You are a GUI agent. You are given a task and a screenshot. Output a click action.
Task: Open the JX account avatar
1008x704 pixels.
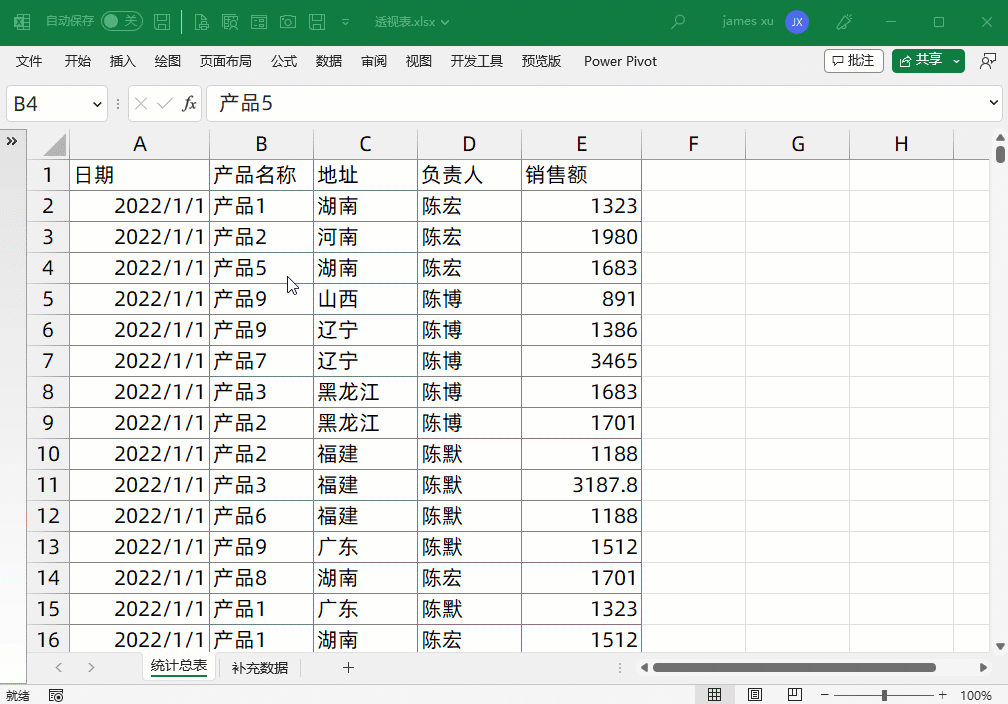(796, 22)
